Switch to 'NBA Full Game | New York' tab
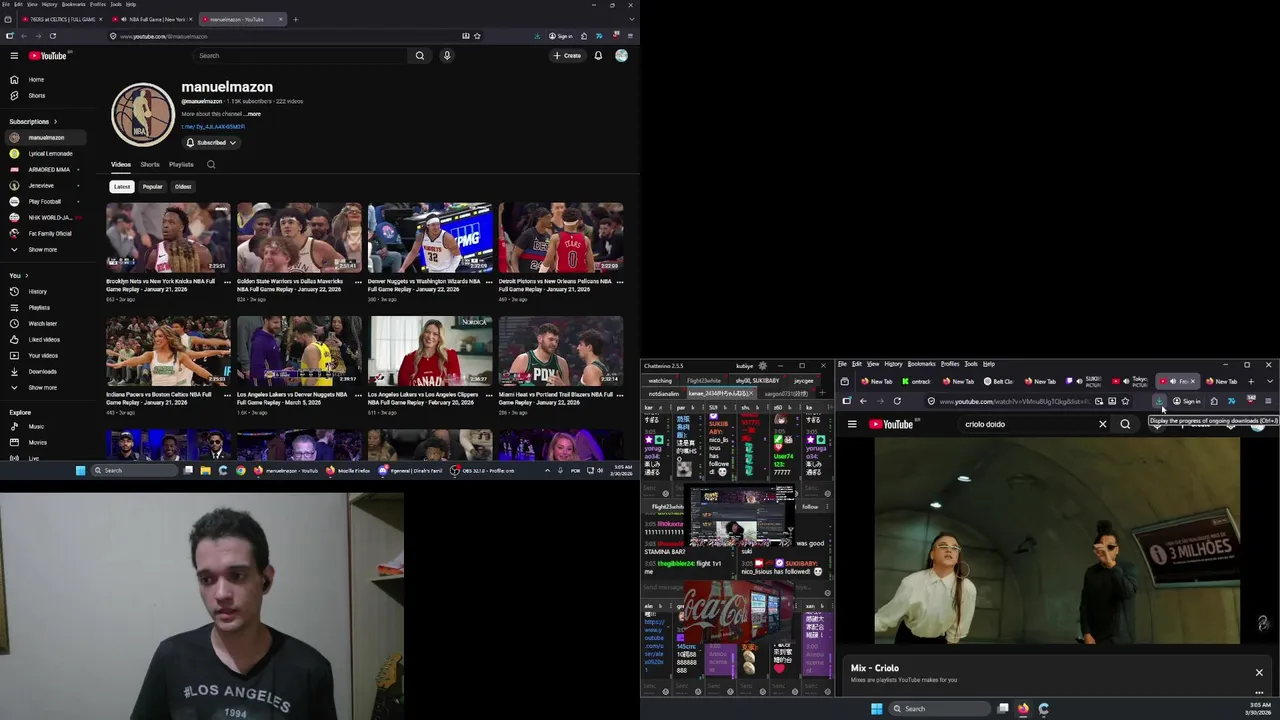This screenshot has width=1280, height=720. [152, 19]
